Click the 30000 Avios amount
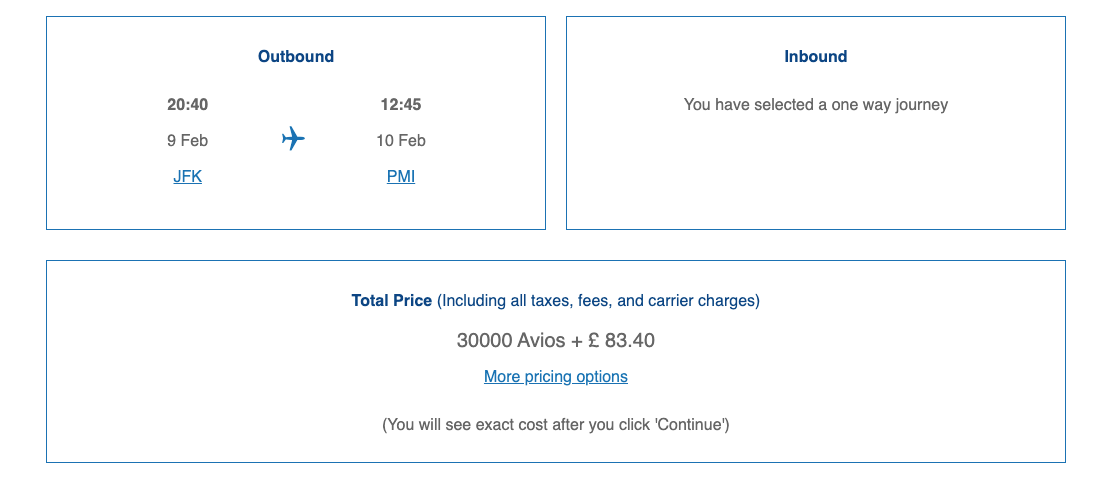Screen dimensions: 1096x480 [x=510, y=340]
